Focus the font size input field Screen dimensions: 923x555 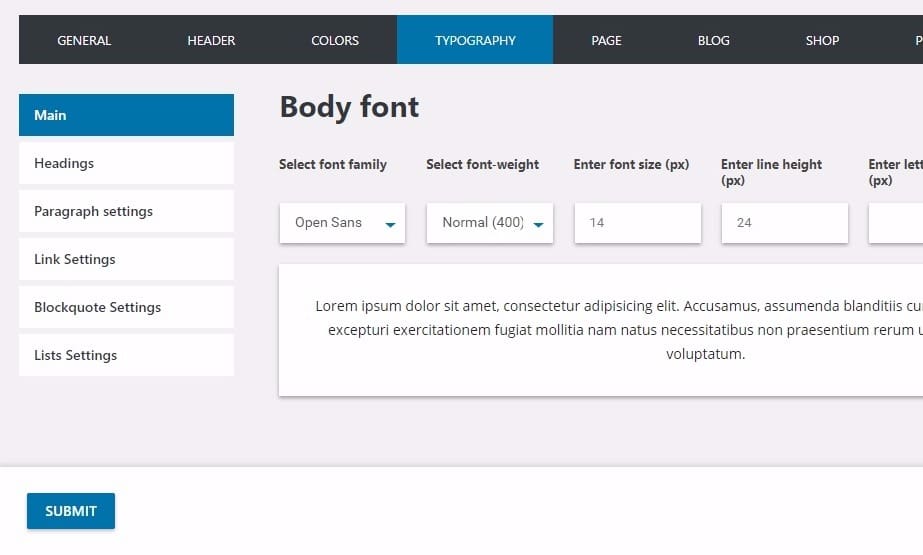[637, 223]
